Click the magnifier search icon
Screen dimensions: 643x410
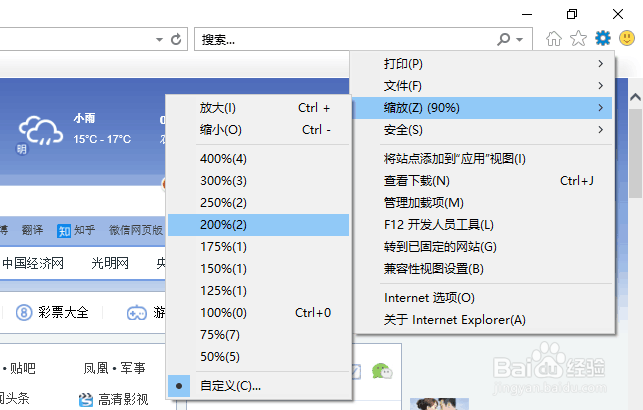[x=503, y=39]
